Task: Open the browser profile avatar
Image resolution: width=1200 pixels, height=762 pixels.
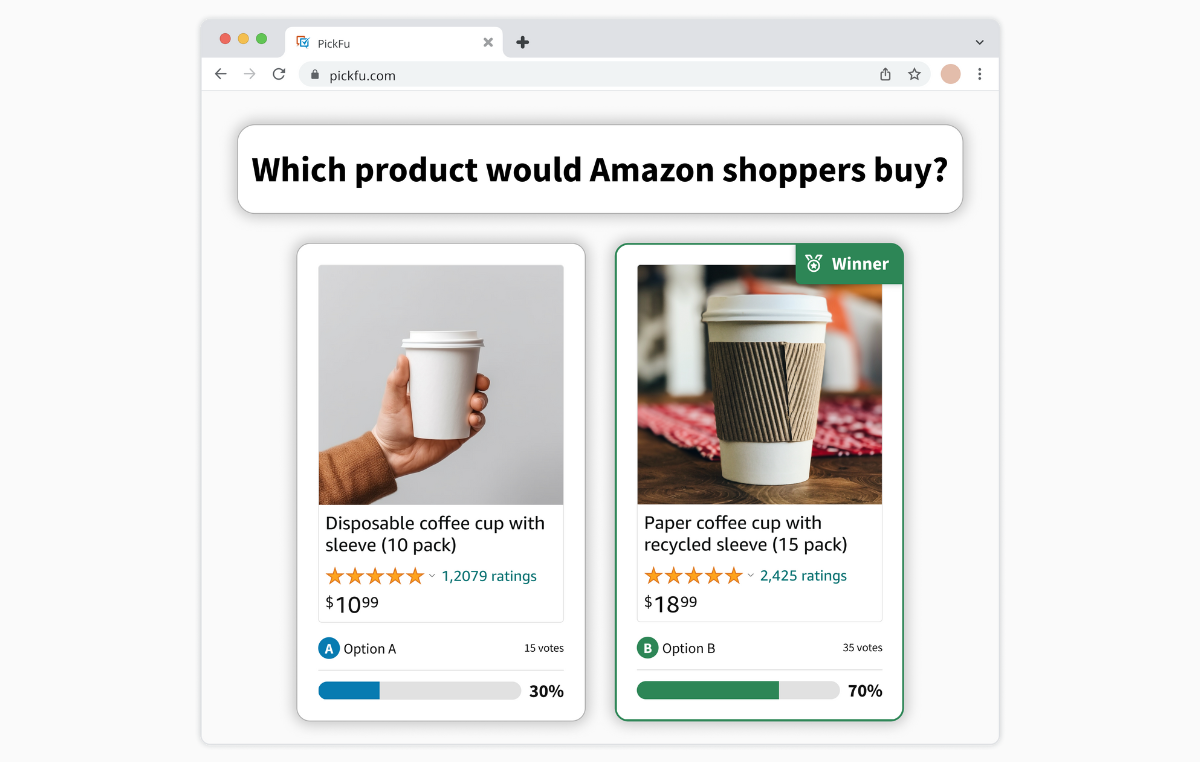Action: click(950, 74)
